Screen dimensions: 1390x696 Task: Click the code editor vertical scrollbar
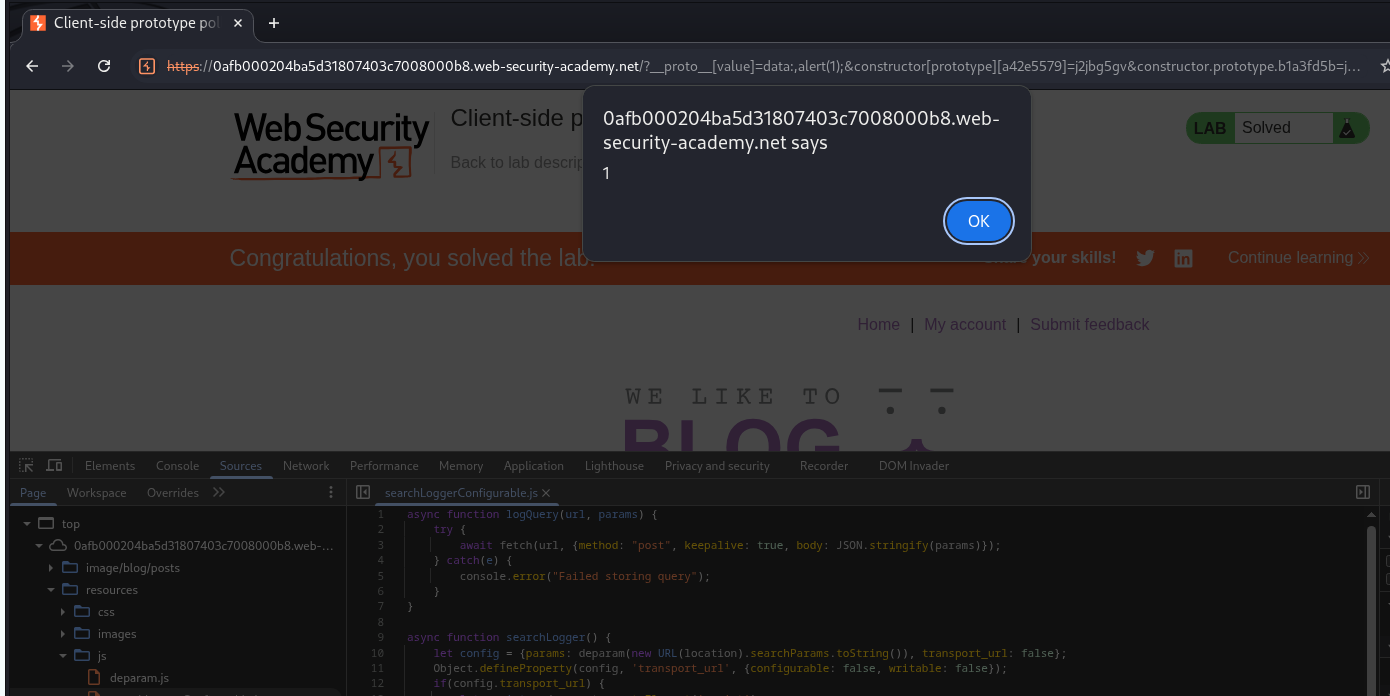tap(1371, 600)
